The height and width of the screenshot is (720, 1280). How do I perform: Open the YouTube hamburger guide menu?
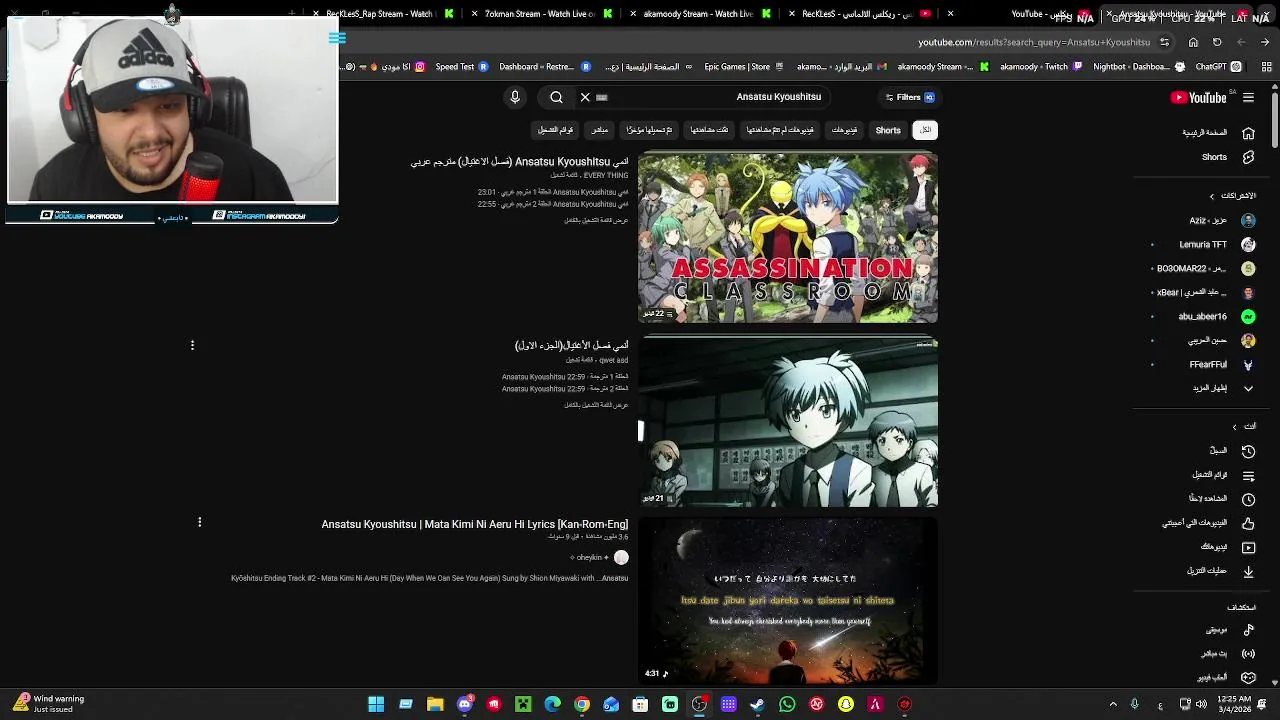(x=1248, y=97)
